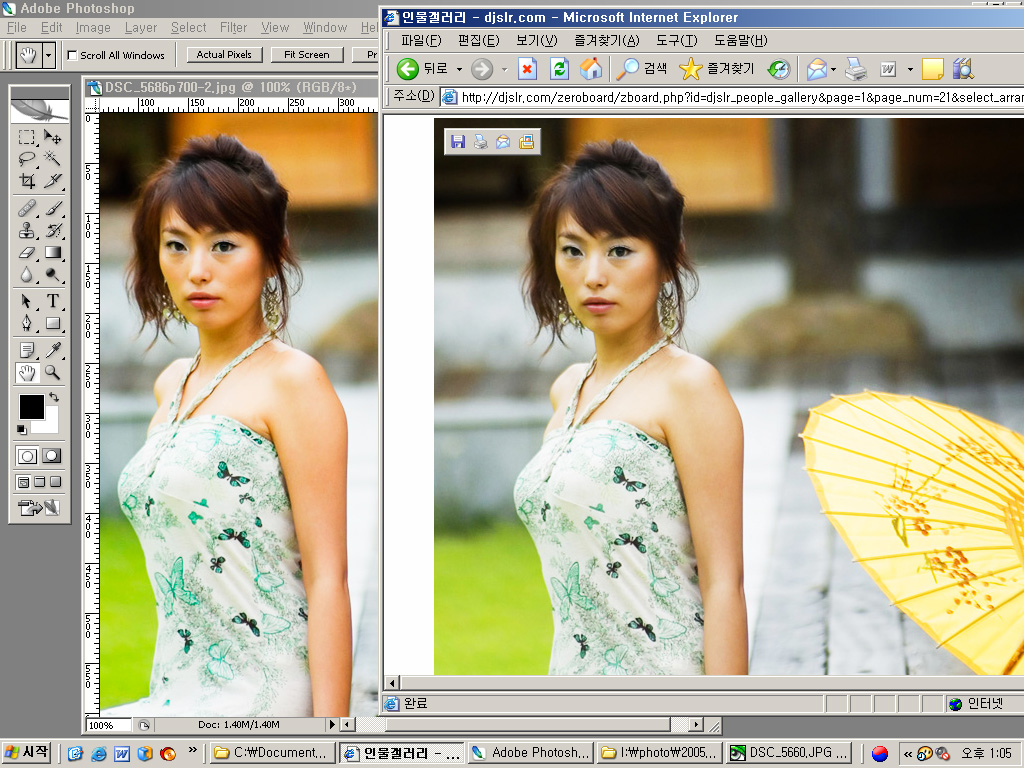Select the Clone Stamp tool
Screen dimensions: 1024x768
click(x=27, y=230)
